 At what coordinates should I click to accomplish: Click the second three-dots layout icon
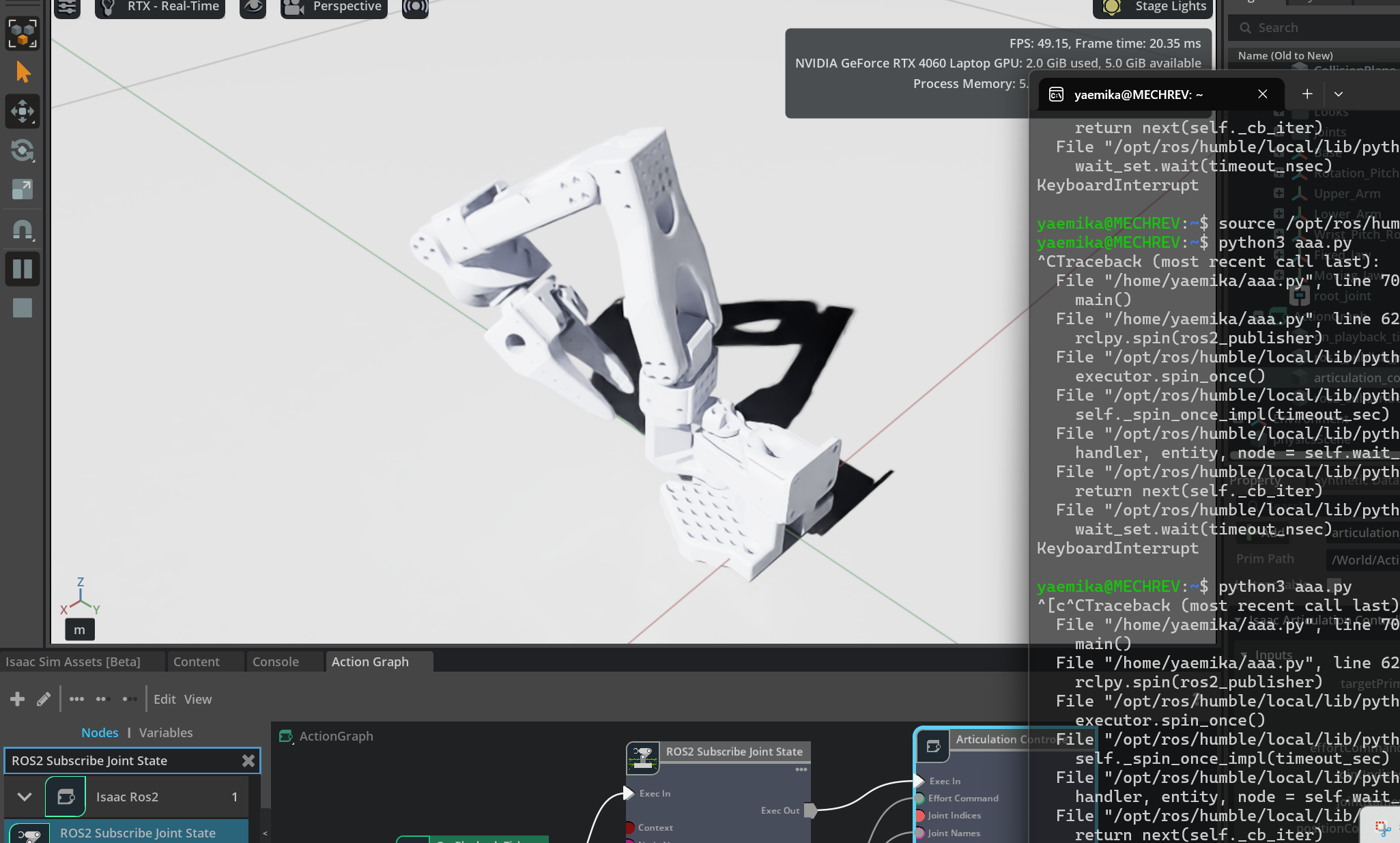coord(103,699)
